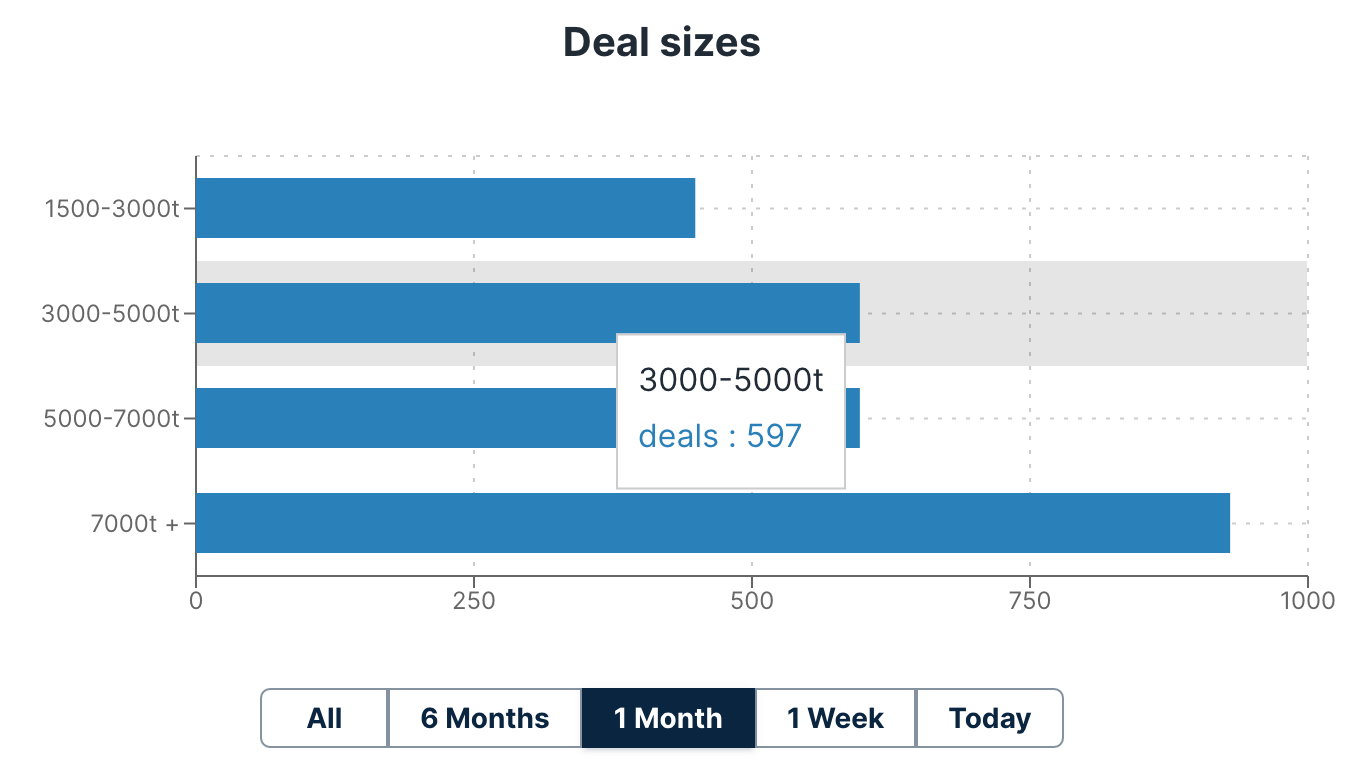Click the 1000 x-axis tick label
Image resolution: width=1370 pixels, height=770 pixels.
coord(1306,601)
